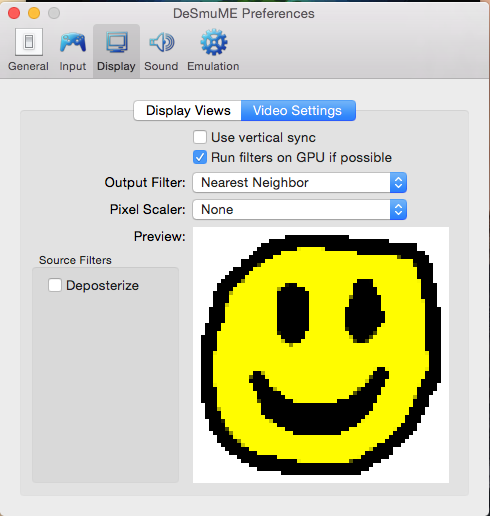Click the Nearest Neighbor popup arrows
The image size is (490, 516).
(x=398, y=183)
